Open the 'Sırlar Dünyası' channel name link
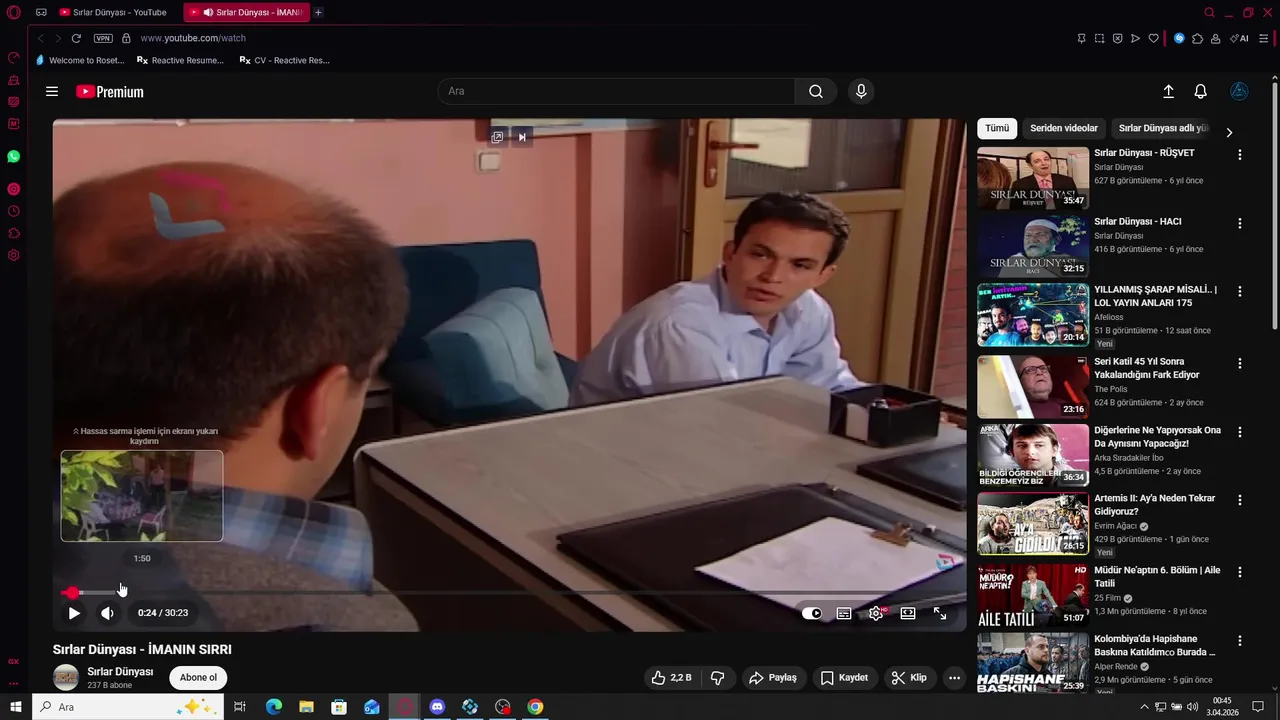The image size is (1280, 720). click(x=120, y=672)
